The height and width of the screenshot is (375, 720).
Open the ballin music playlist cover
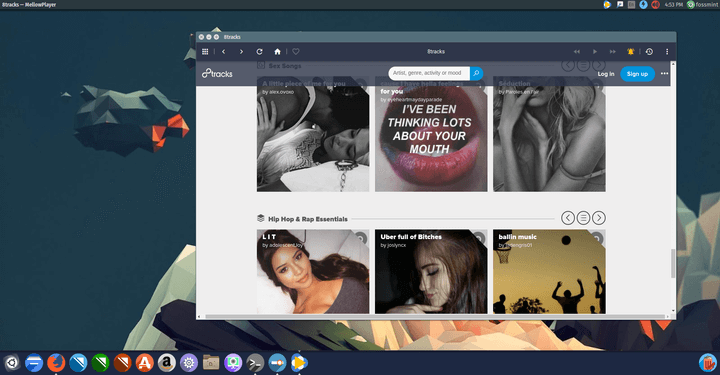(x=549, y=272)
